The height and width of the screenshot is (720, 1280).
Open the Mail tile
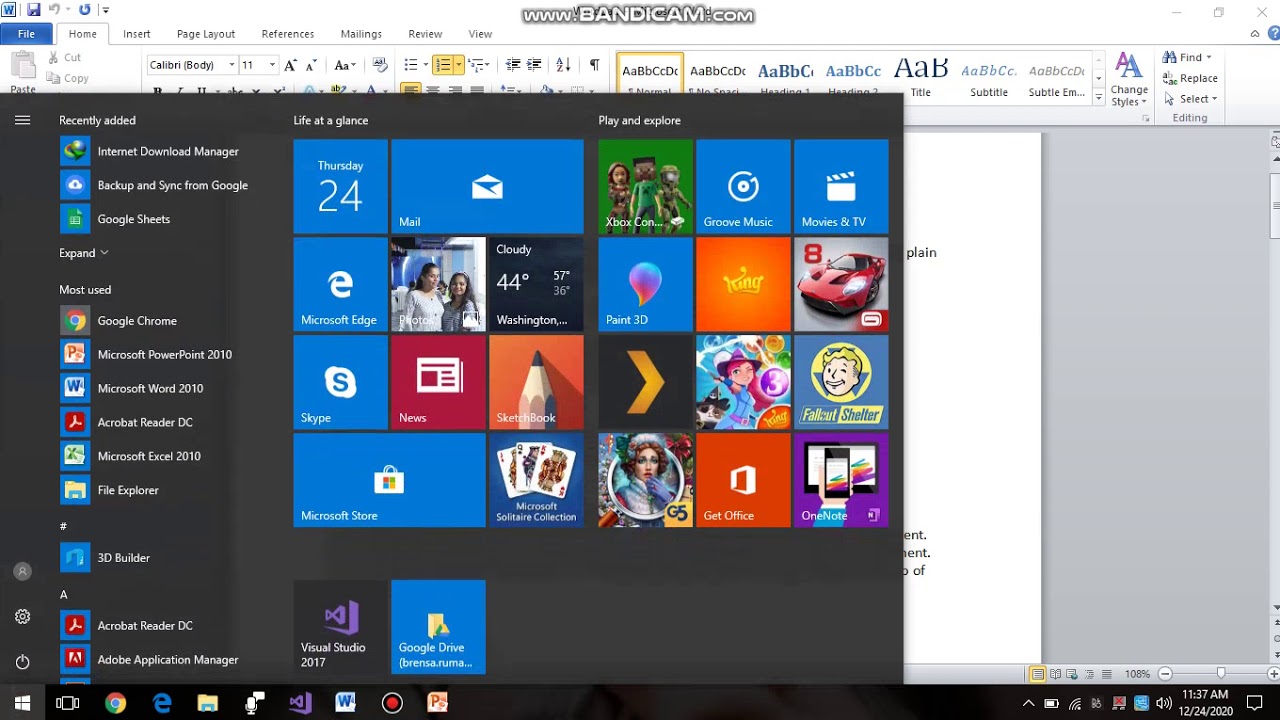tap(487, 186)
